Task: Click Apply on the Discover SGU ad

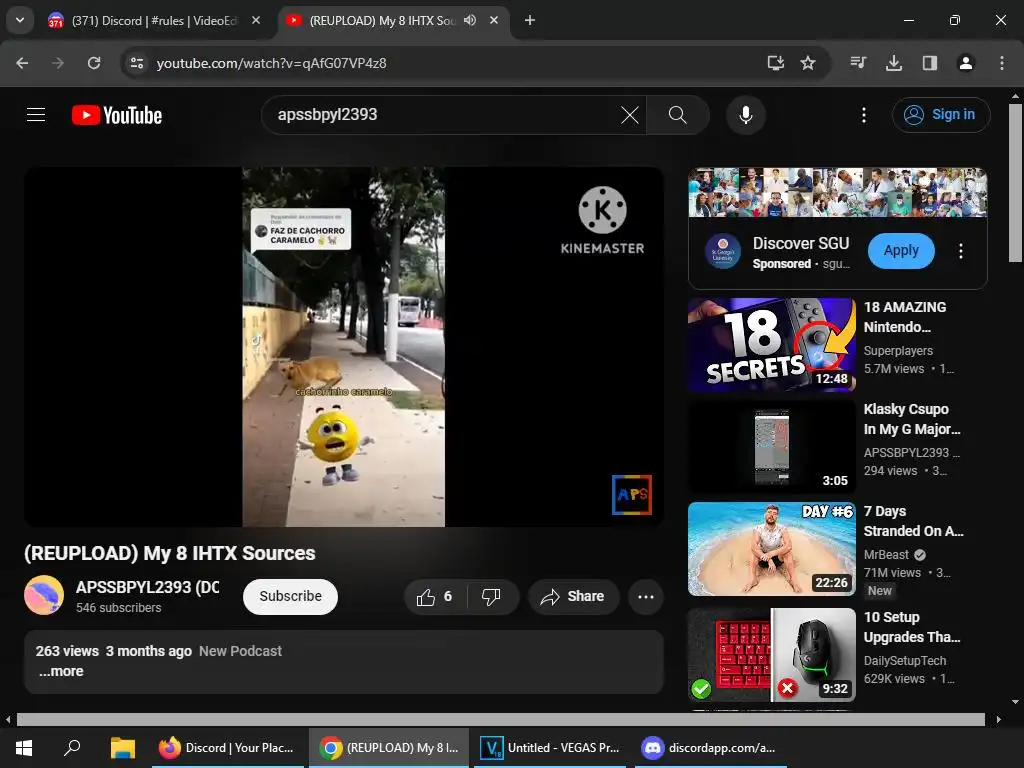Action: click(x=901, y=251)
